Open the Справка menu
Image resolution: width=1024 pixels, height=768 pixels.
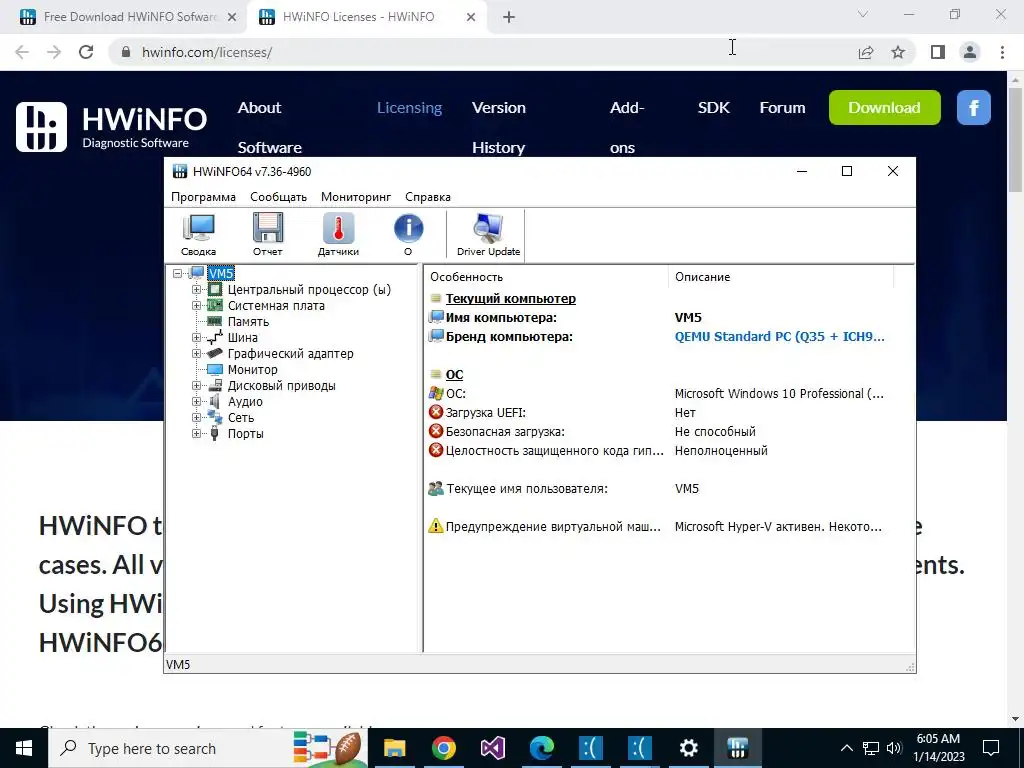tap(428, 197)
